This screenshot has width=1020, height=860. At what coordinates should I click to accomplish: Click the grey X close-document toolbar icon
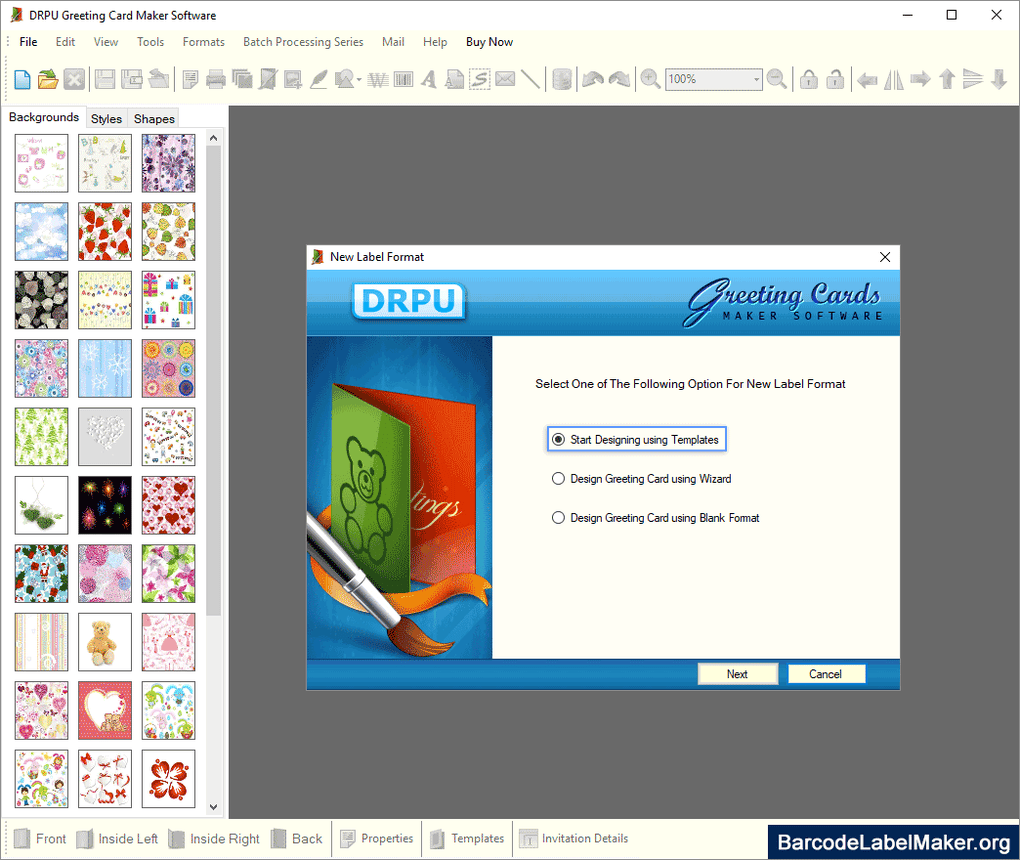pyautogui.click(x=74, y=79)
